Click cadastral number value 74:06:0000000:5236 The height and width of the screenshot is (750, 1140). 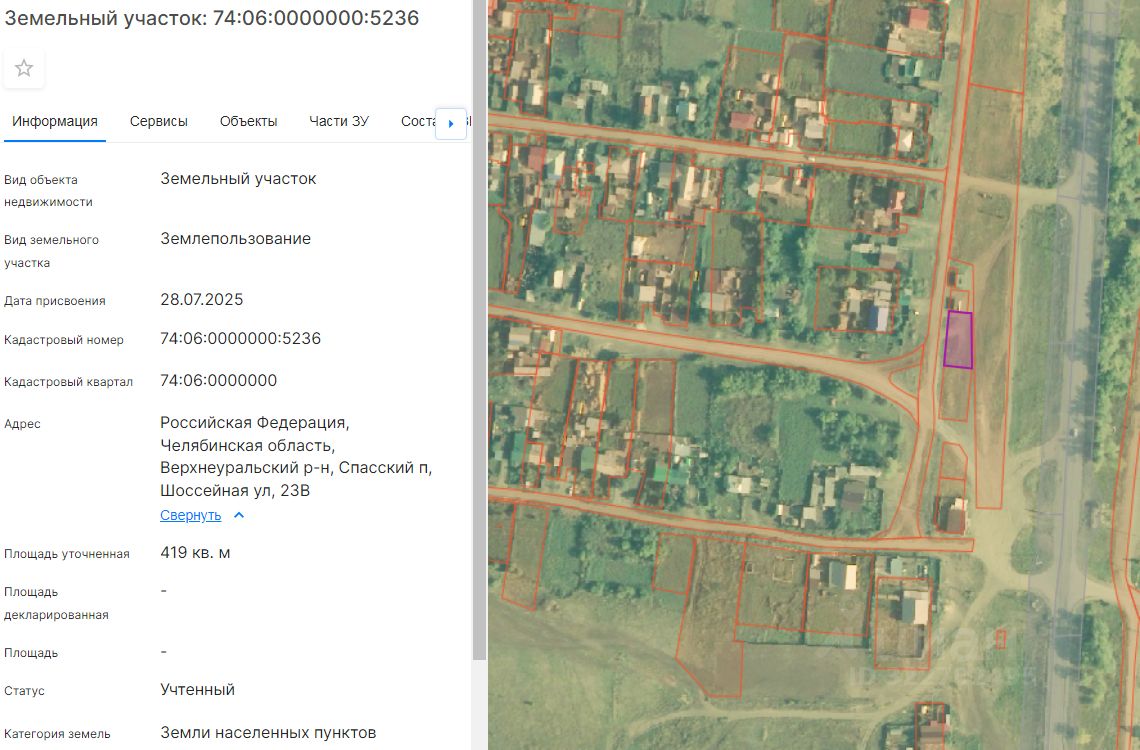point(241,339)
